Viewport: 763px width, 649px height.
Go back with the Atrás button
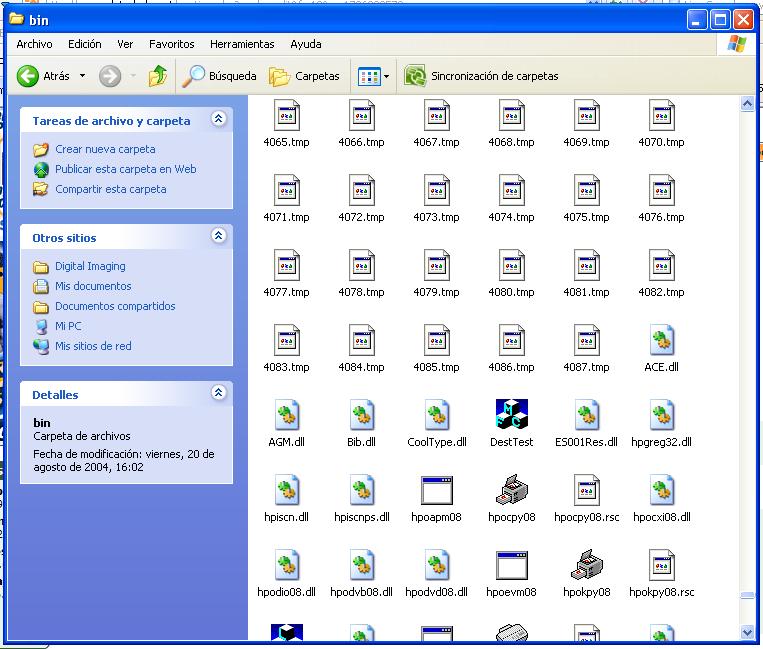pyautogui.click(x=43, y=76)
